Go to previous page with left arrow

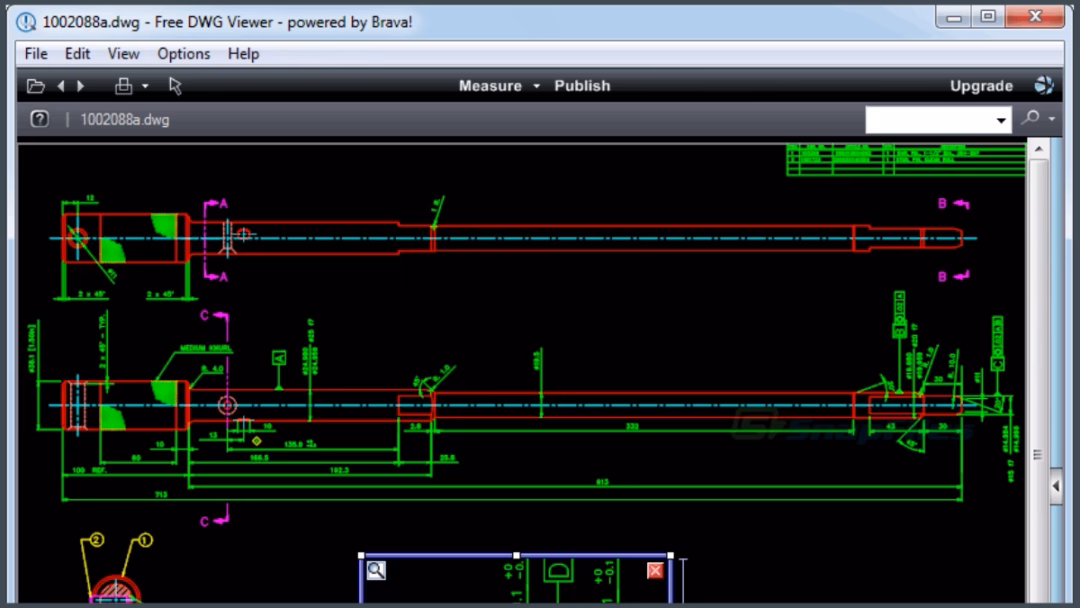point(61,86)
